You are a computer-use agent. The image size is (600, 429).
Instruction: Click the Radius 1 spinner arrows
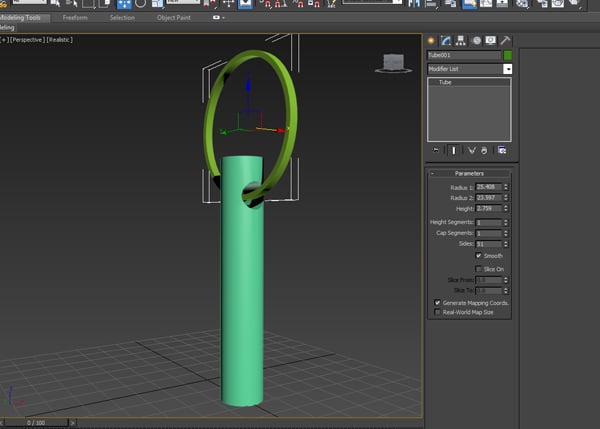(506, 187)
